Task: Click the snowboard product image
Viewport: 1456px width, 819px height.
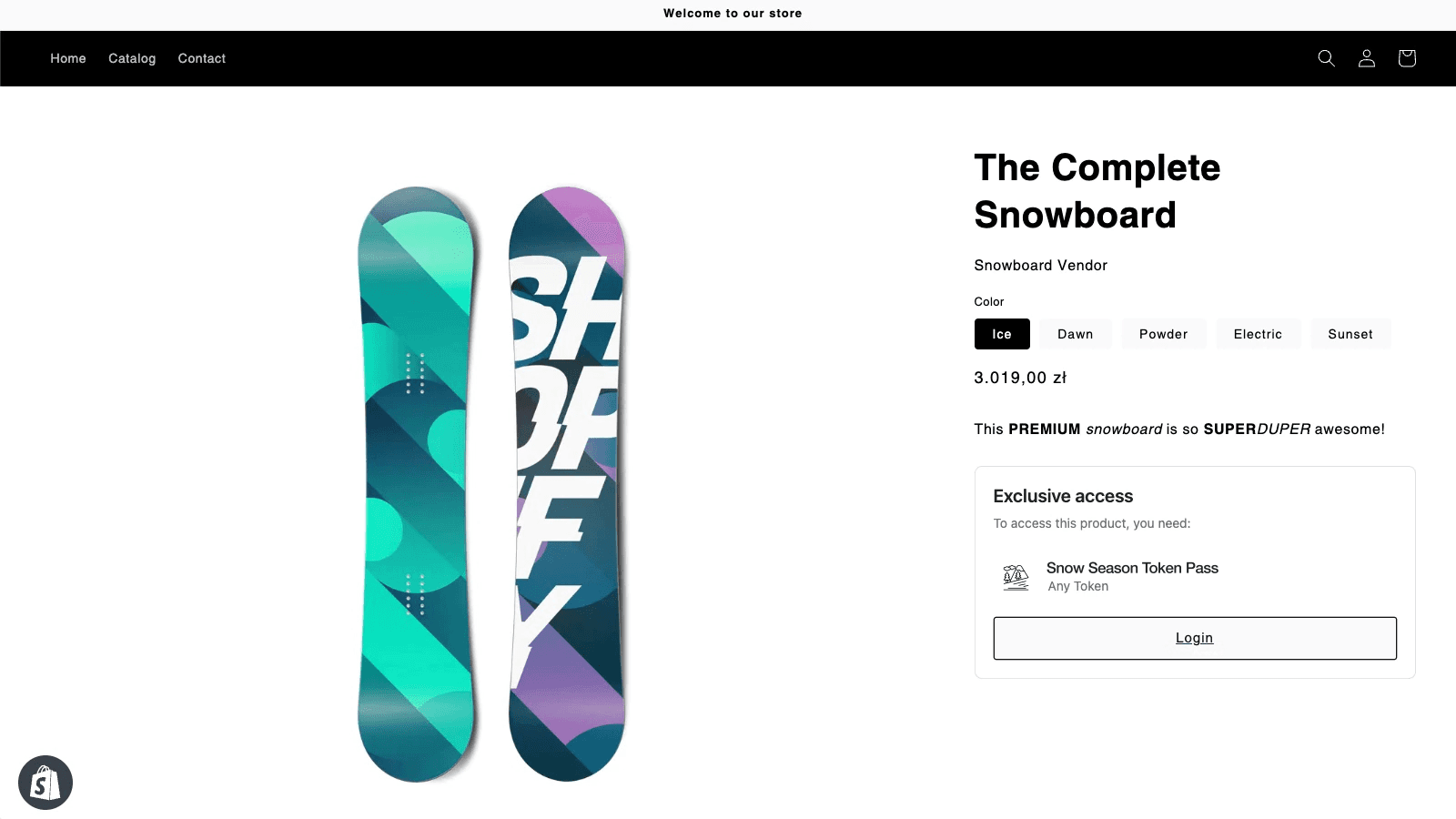Action: coord(491,482)
